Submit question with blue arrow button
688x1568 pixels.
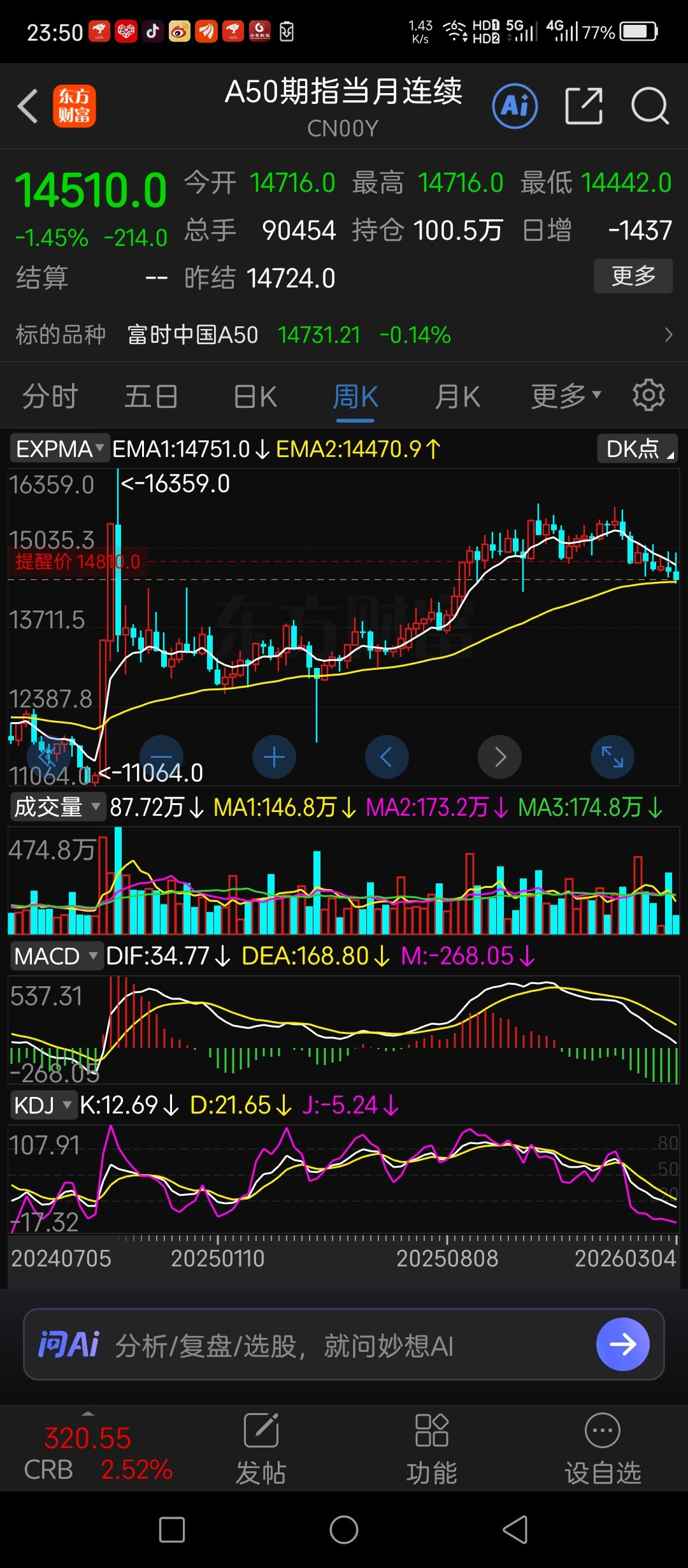(622, 1344)
